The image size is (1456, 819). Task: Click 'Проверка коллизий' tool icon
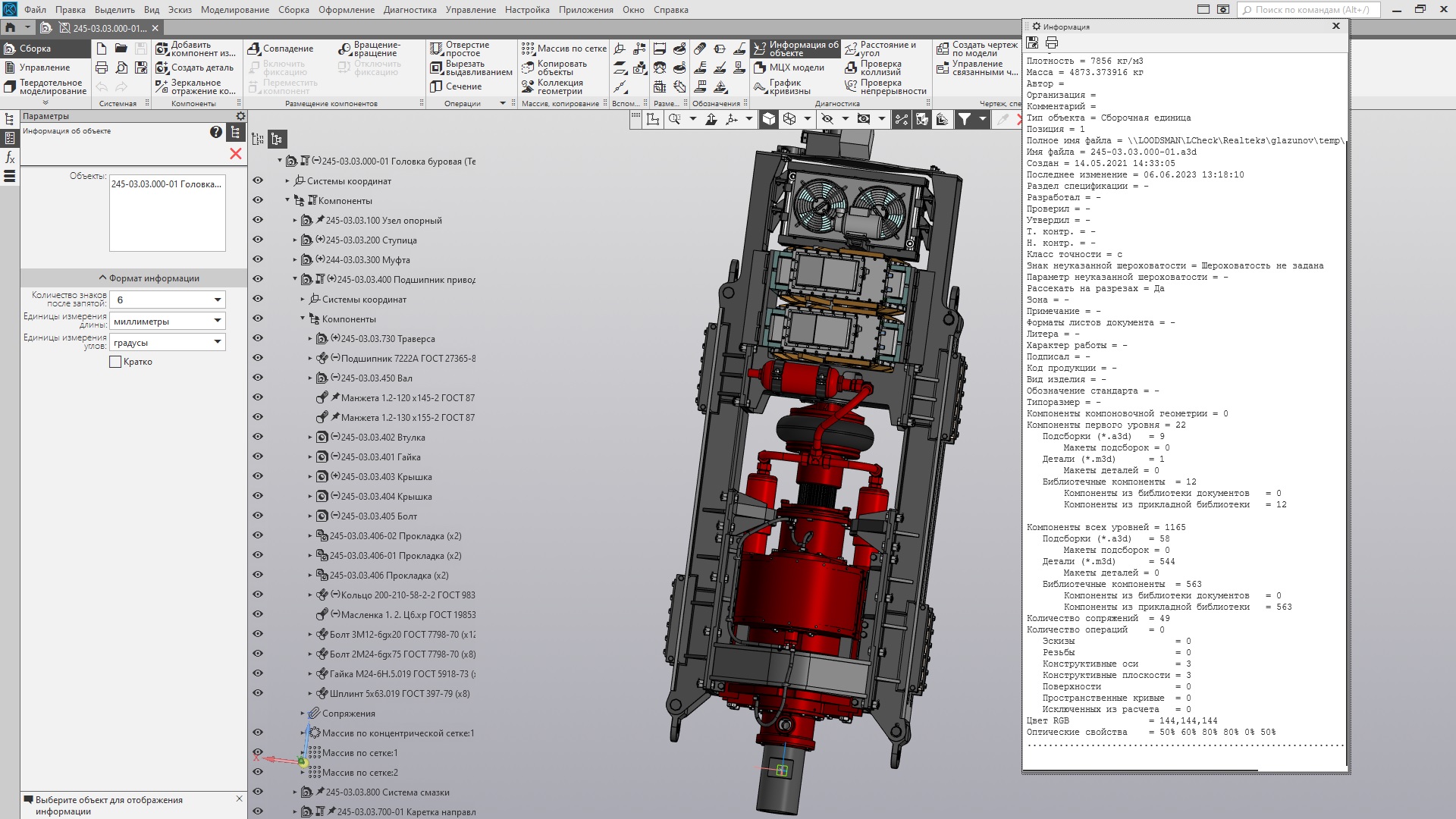pyautogui.click(x=851, y=67)
